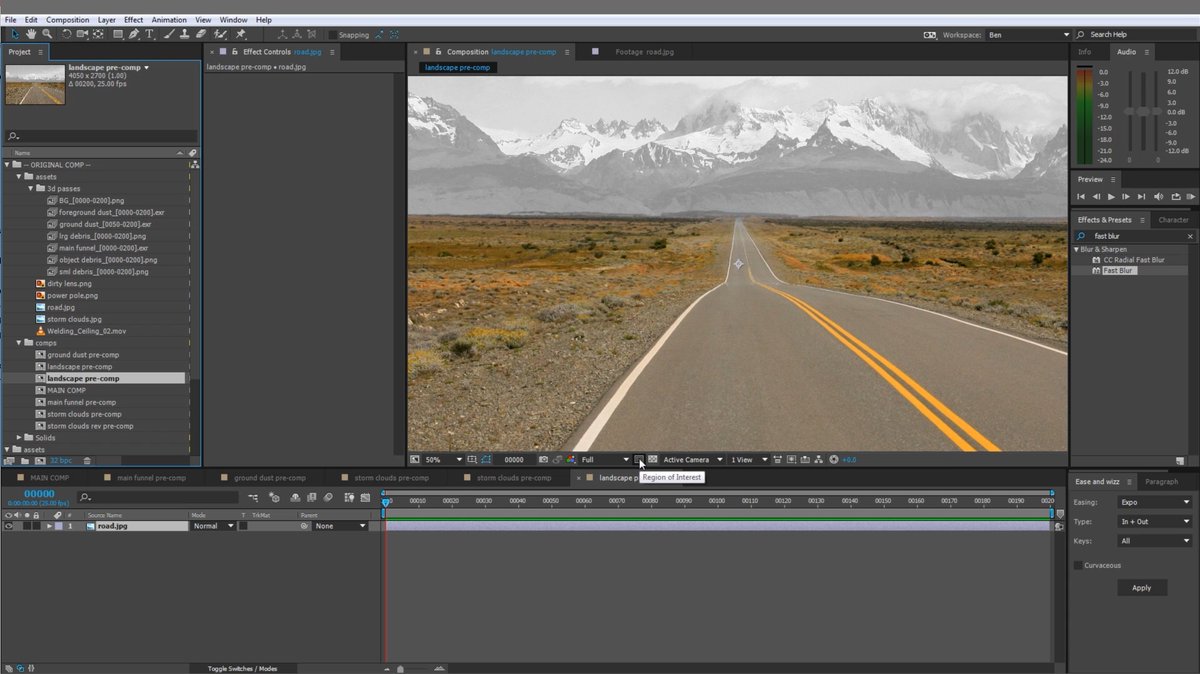The image size is (1200, 674).
Task: Open the Effect menu
Action: pyautogui.click(x=133, y=20)
